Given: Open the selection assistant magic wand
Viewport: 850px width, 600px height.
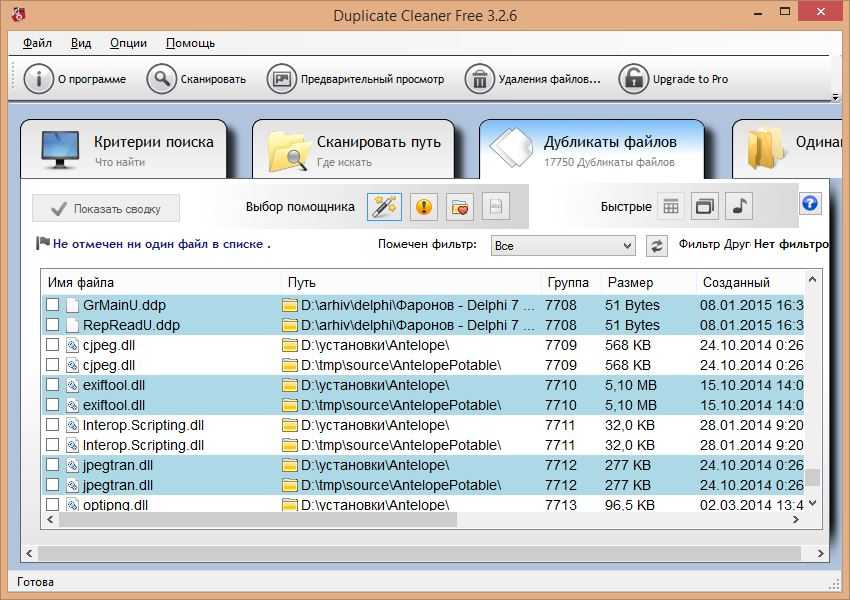Looking at the screenshot, I should (384, 207).
